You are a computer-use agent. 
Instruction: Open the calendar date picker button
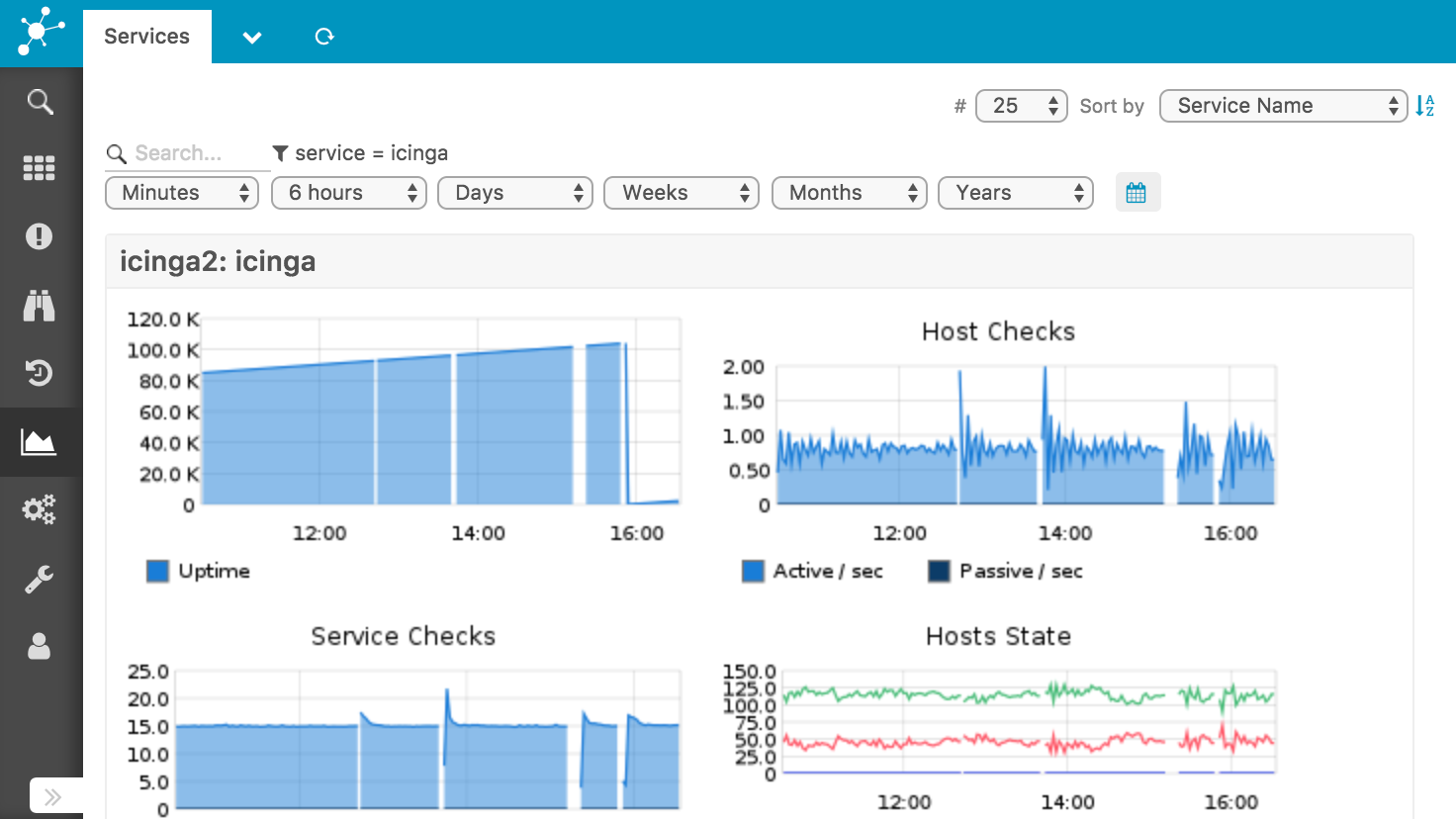[1137, 193]
